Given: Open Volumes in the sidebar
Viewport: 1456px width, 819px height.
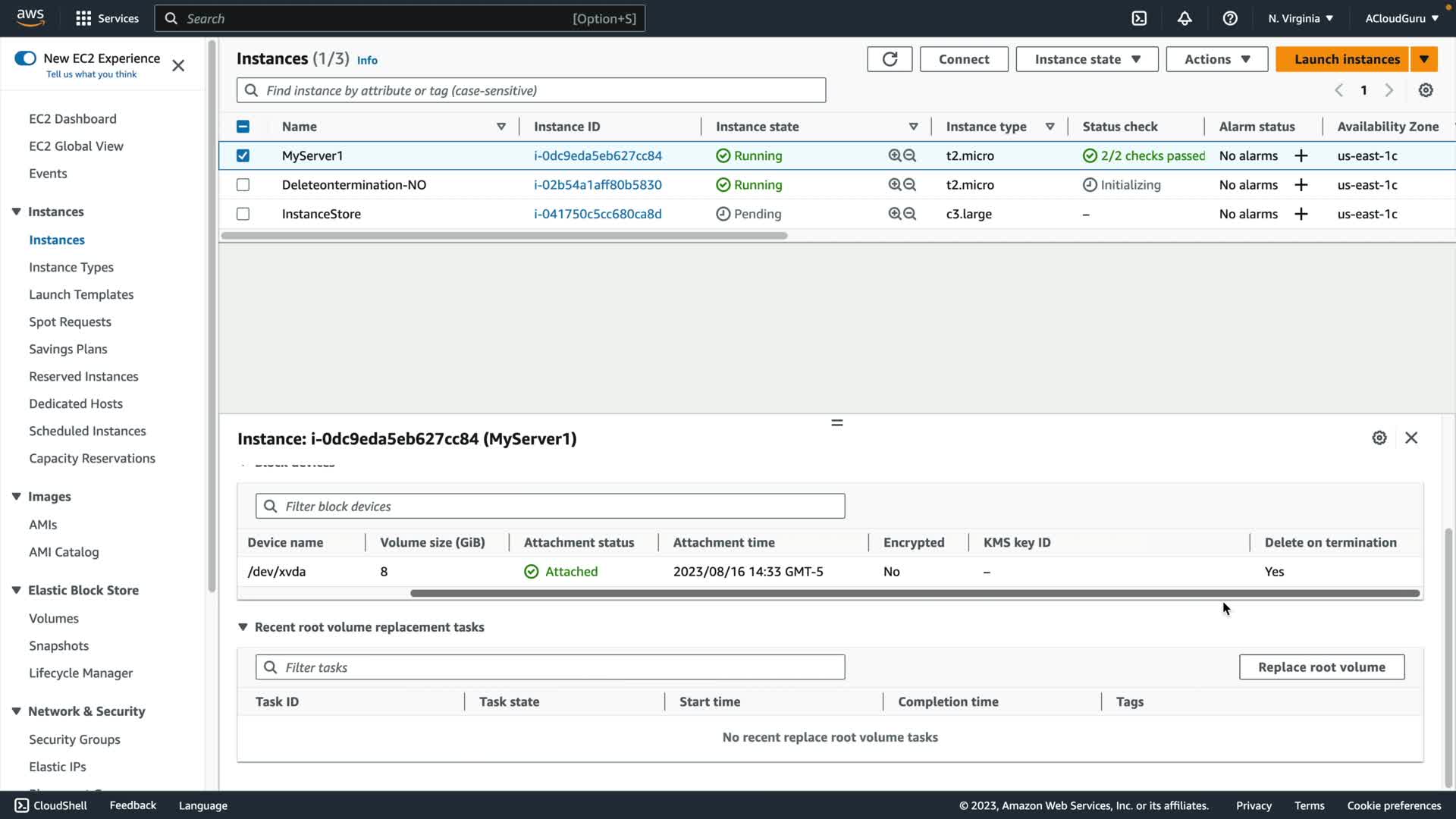Looking at the screenshot, I should coord(54,618).
